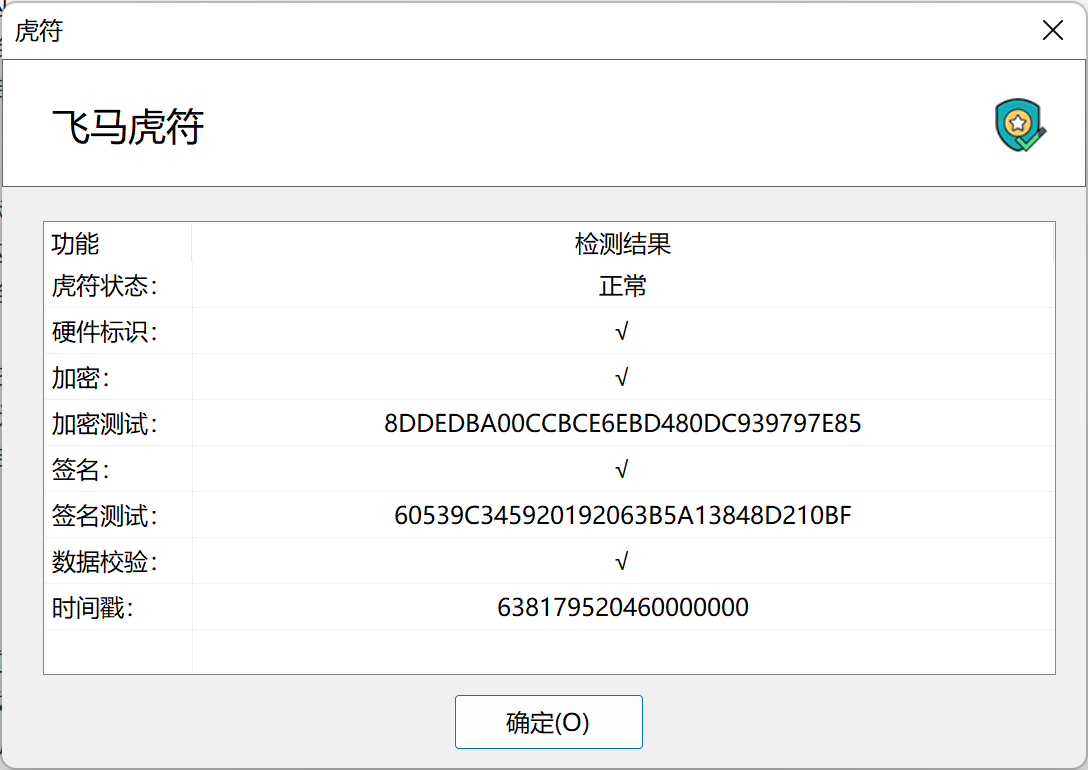Click value 8DDEDBA00CCBCE6EBD480DC939797E85
The height and width of the screenshot is (770, 1088).
click(622, 423)
